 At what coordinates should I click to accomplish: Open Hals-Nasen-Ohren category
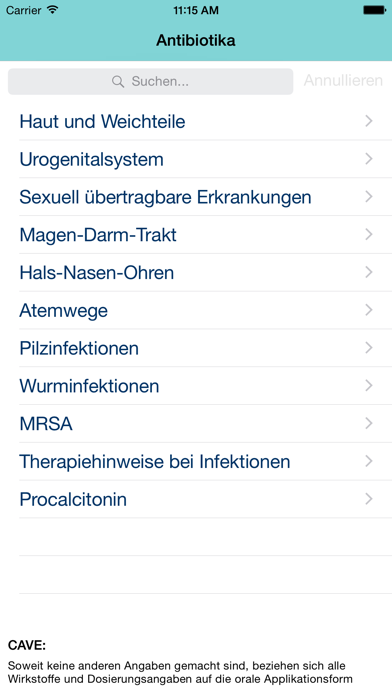point(196,273)
